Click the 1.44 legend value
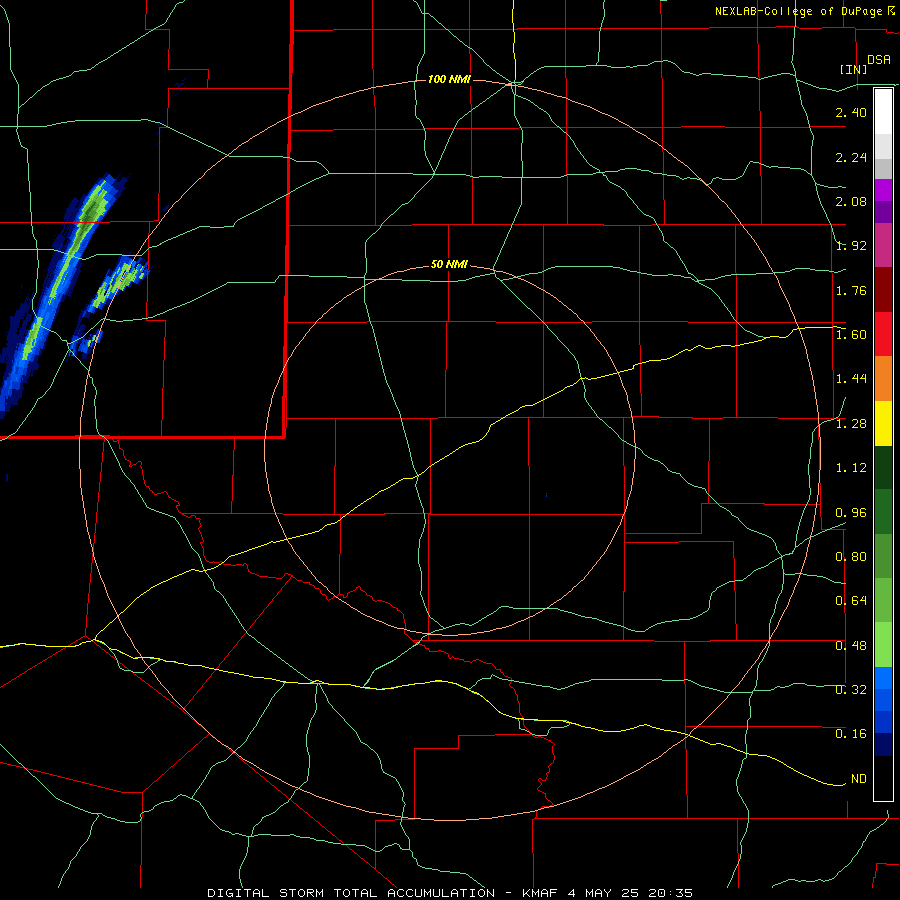Screen dimensions: 900x900 click(x=851, y=379)
